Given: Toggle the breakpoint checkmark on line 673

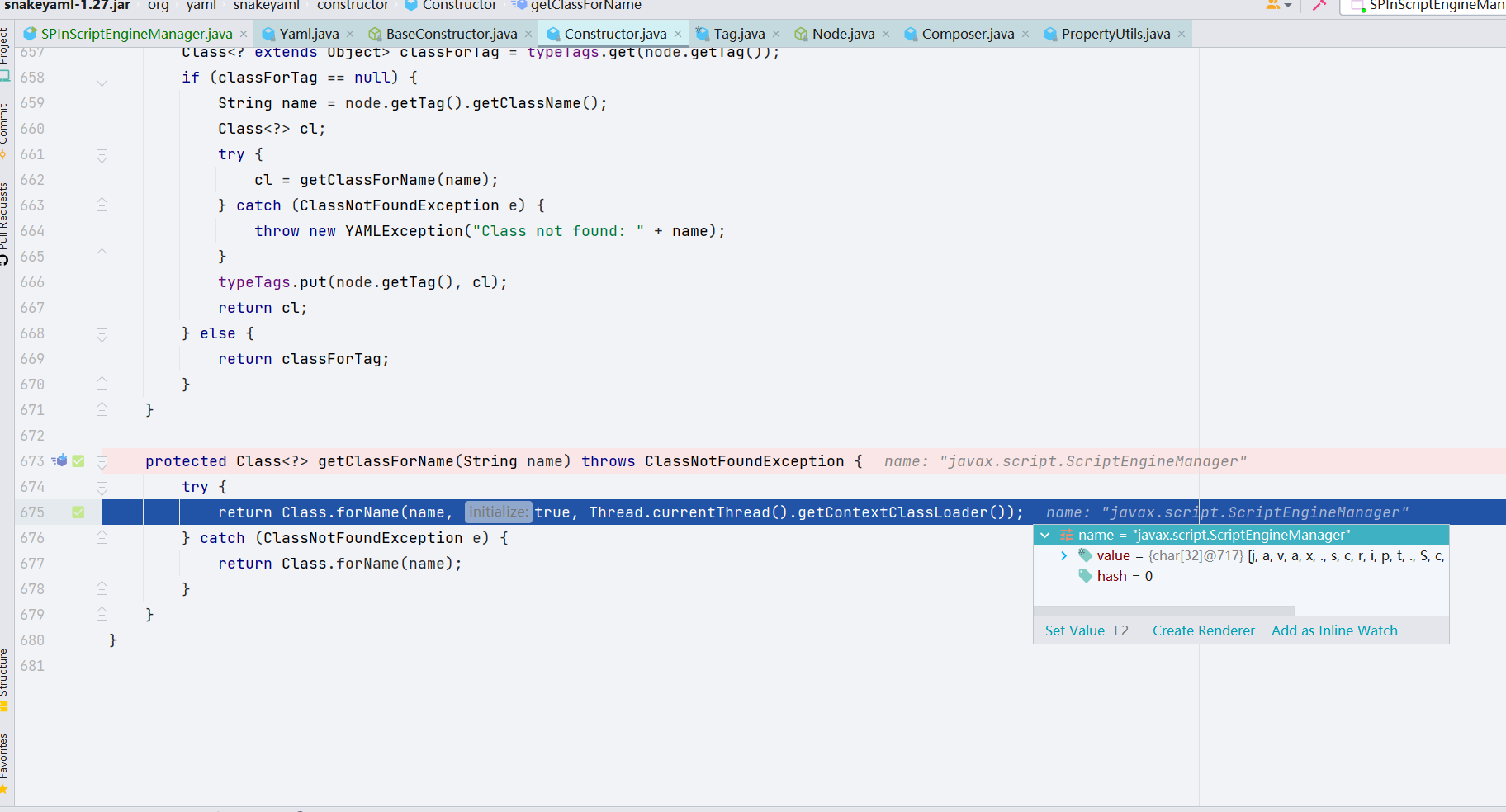Looking at the screenshot, I should coord(78,461).
